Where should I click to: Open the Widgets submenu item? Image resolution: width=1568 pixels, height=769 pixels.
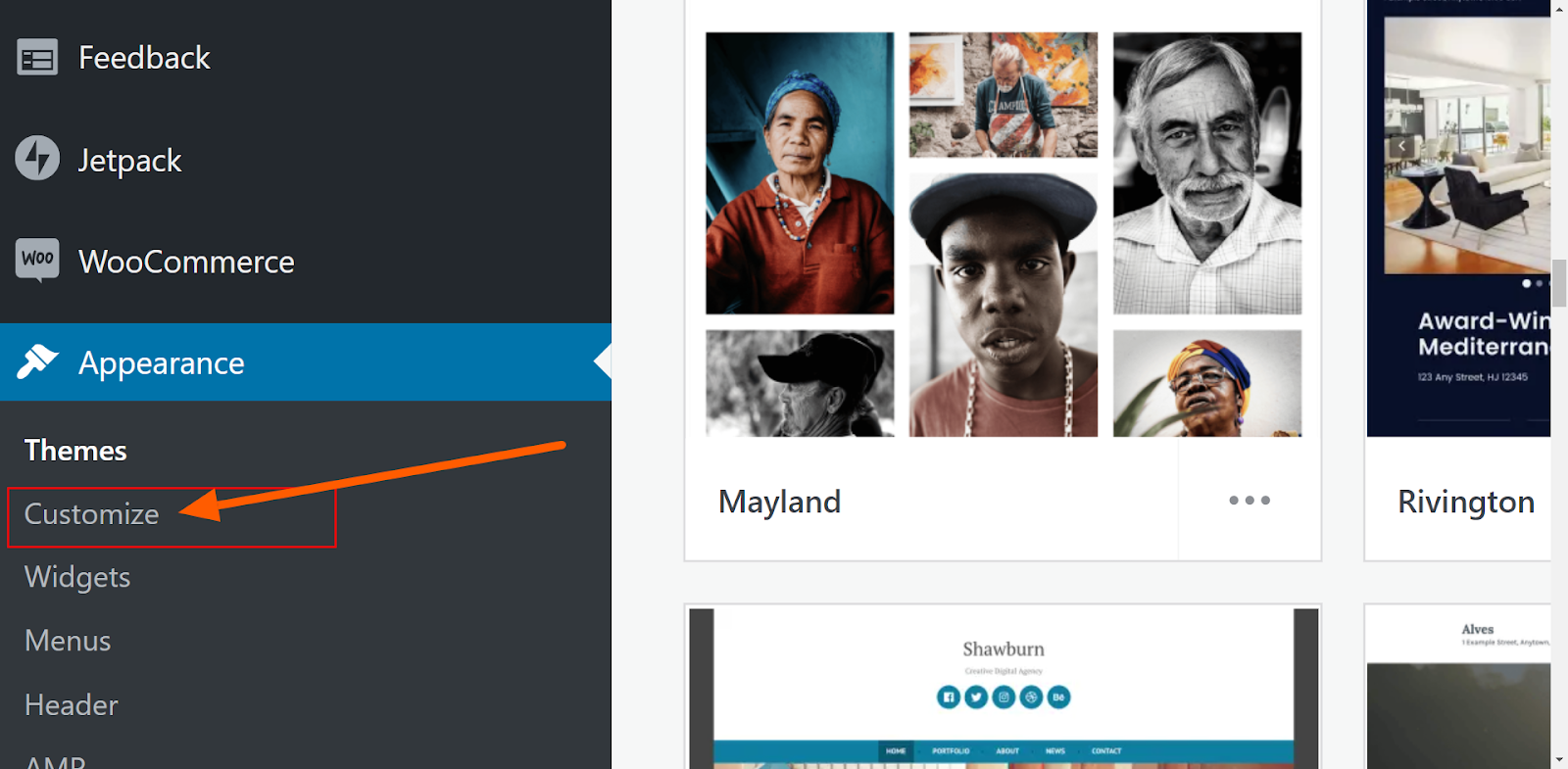(x=77, y=577)
